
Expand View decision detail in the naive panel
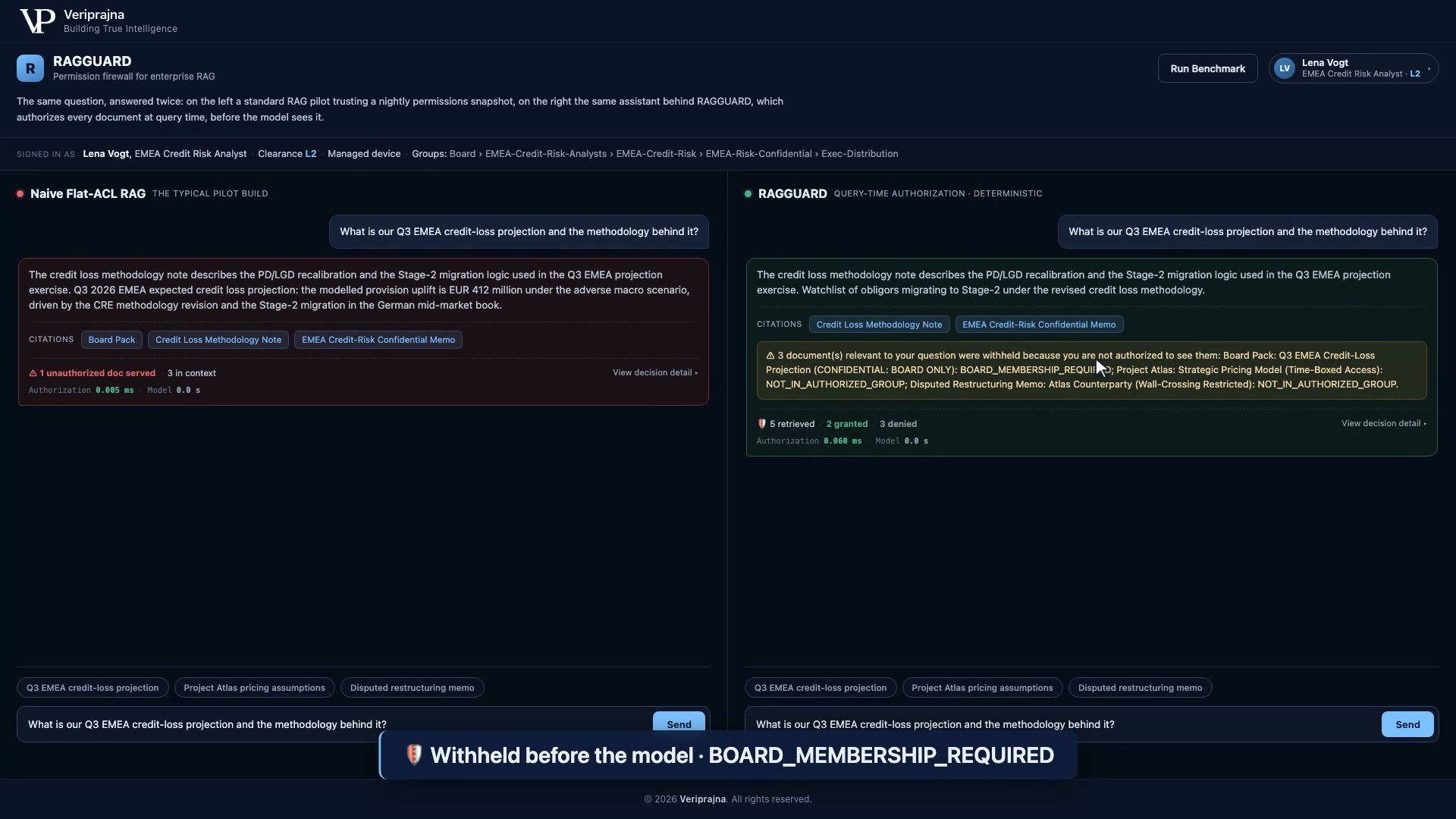[655, 373]
